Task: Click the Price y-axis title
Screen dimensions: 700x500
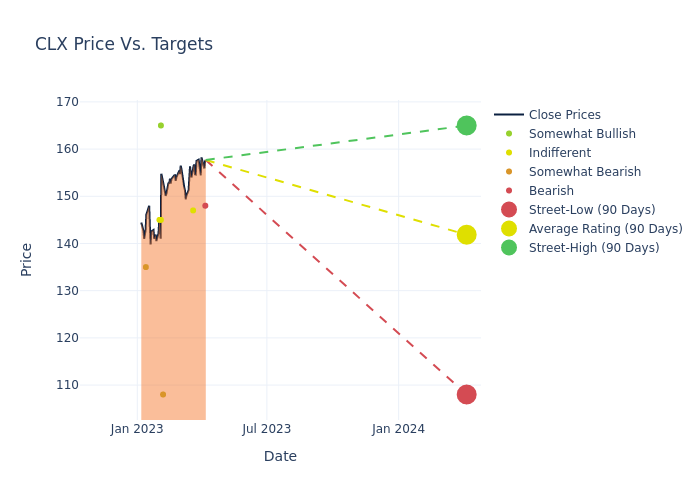Action: [27, 259]
